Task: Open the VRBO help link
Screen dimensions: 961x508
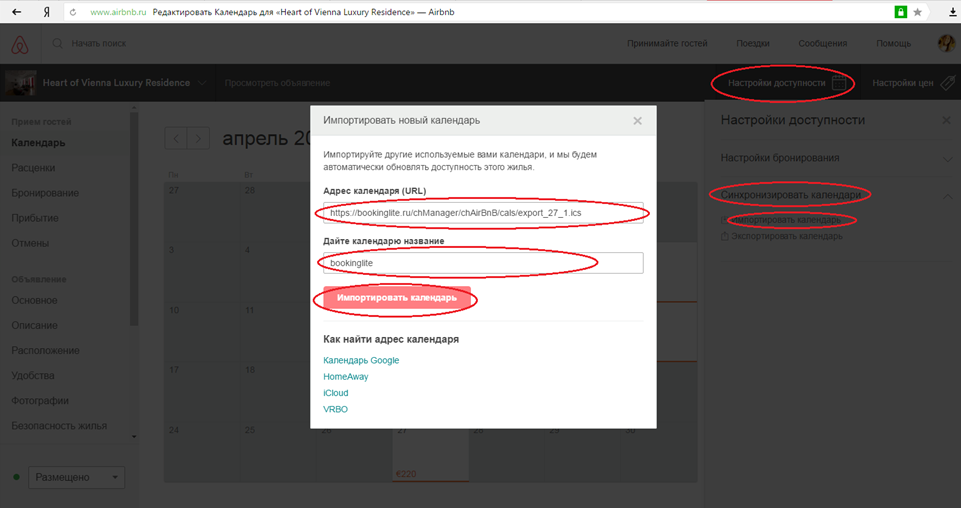Action: (x=335, y=409)
